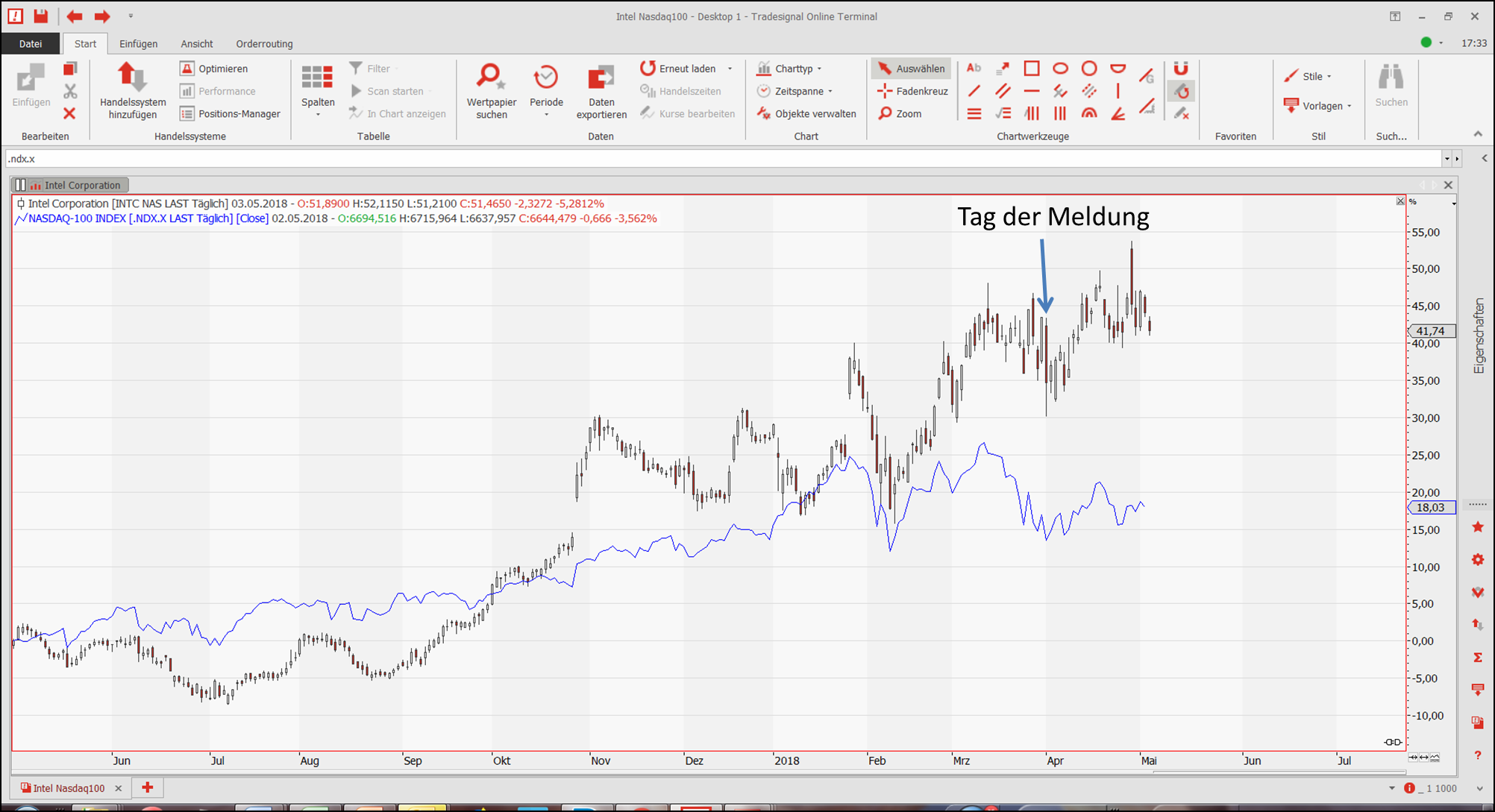Image resolution: width=1495 pixels, height=812 pixels.
Task: Click Objekte verwalten button
Action: tap(806, 113)
